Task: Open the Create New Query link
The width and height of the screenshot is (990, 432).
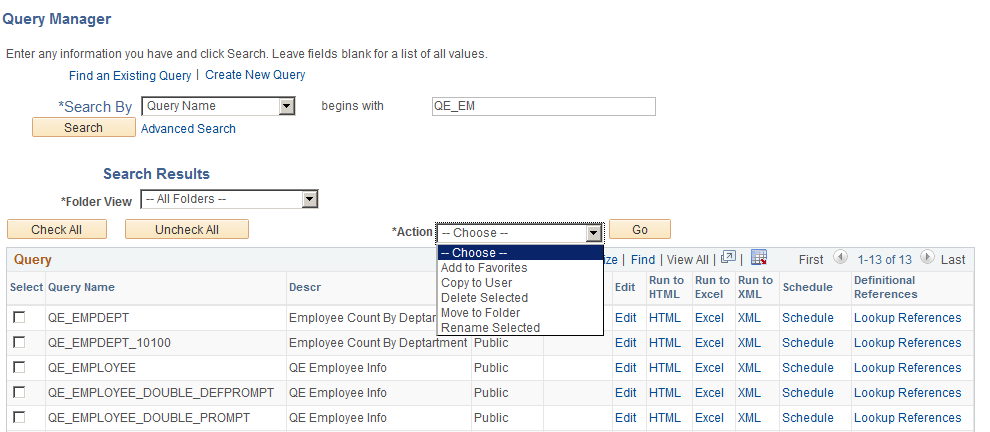Action: point(255,75)
